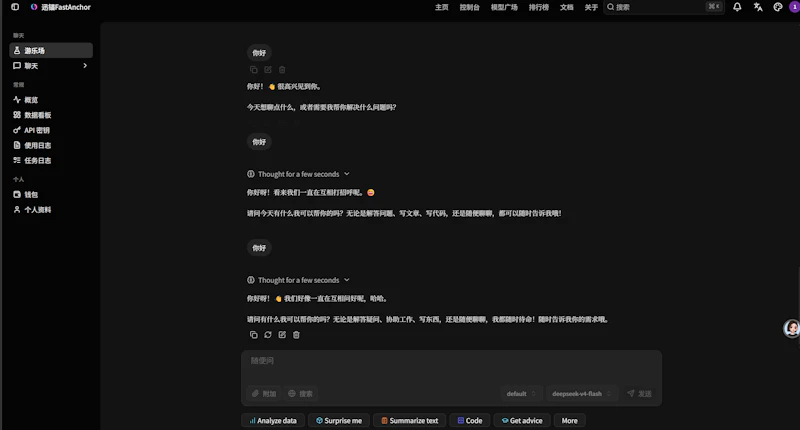Go to 排行榜 in the top navigation

click(x=538, y=7)
